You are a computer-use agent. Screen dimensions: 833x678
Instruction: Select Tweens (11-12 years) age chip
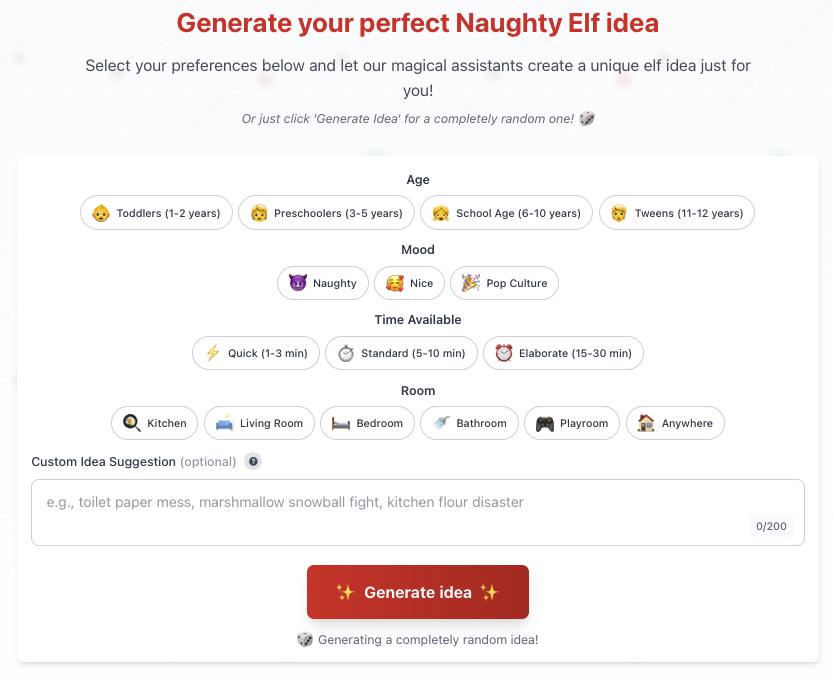677,213
